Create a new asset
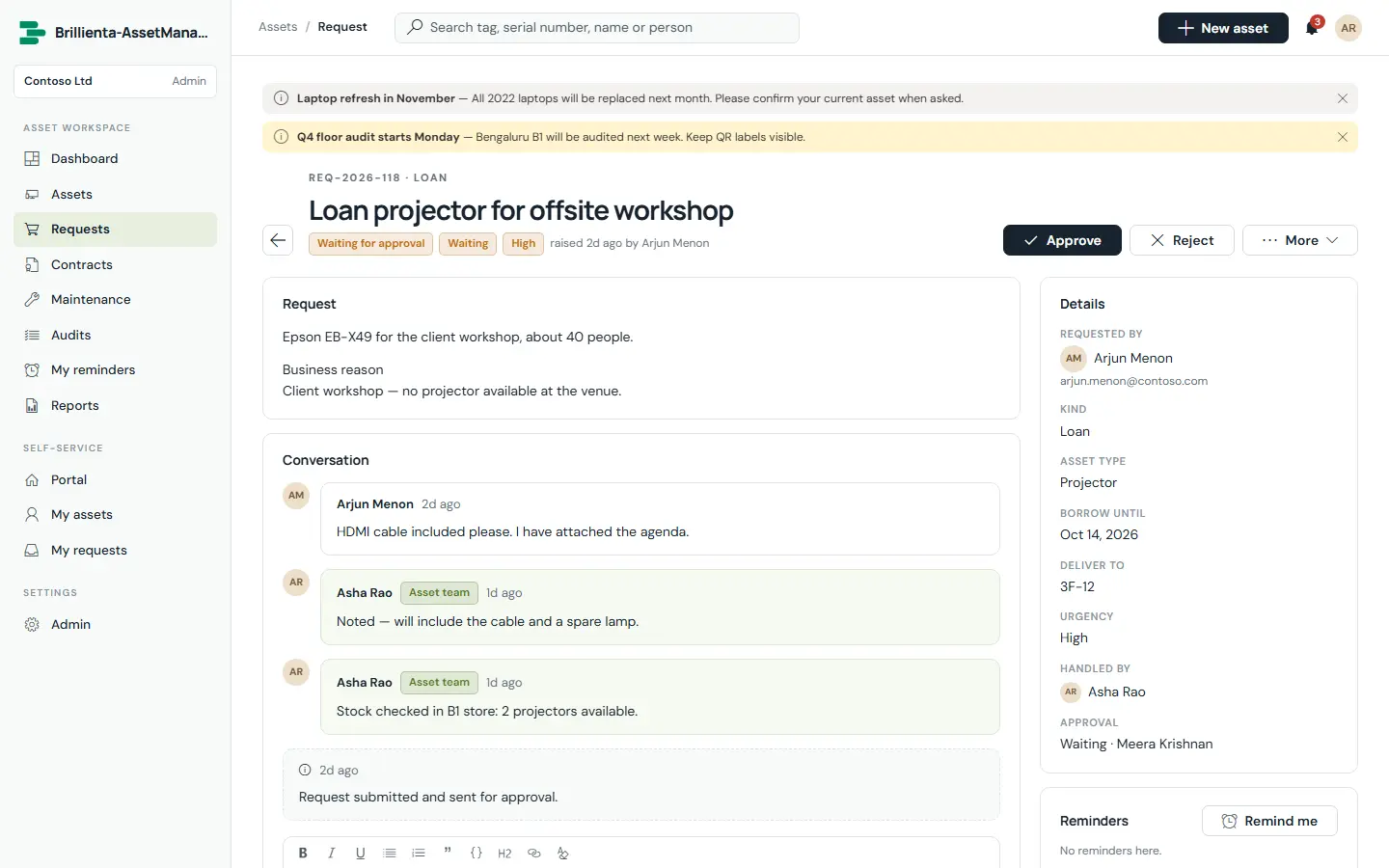Viewport: 1389px width, 868px height. [x=1223, y=28]
